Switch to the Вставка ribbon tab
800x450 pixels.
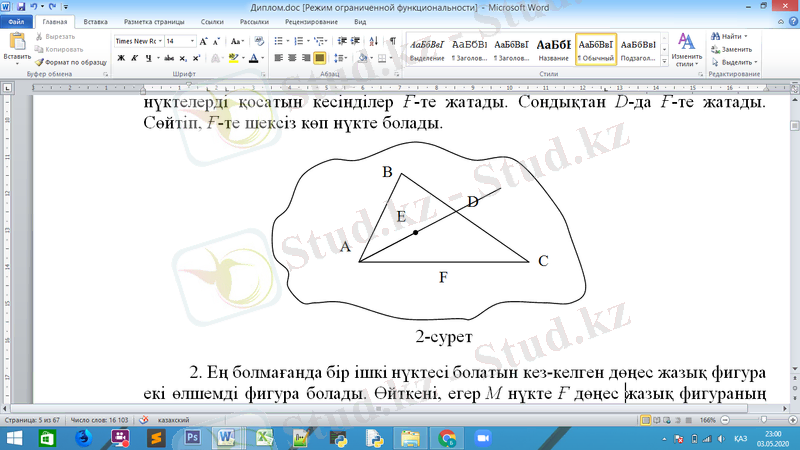point(96,20)
